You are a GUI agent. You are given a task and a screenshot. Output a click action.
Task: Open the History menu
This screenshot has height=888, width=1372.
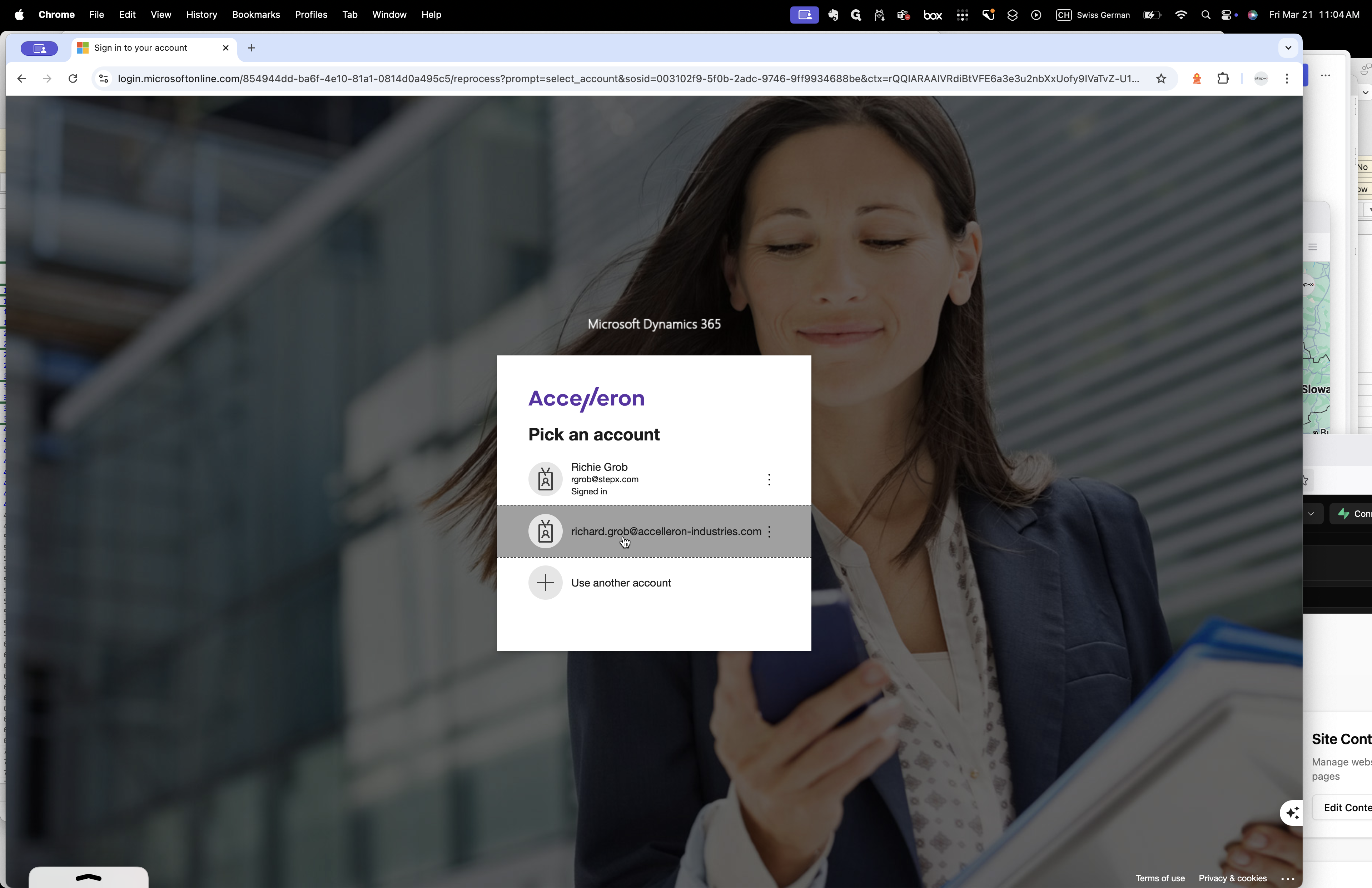point(201,14)
